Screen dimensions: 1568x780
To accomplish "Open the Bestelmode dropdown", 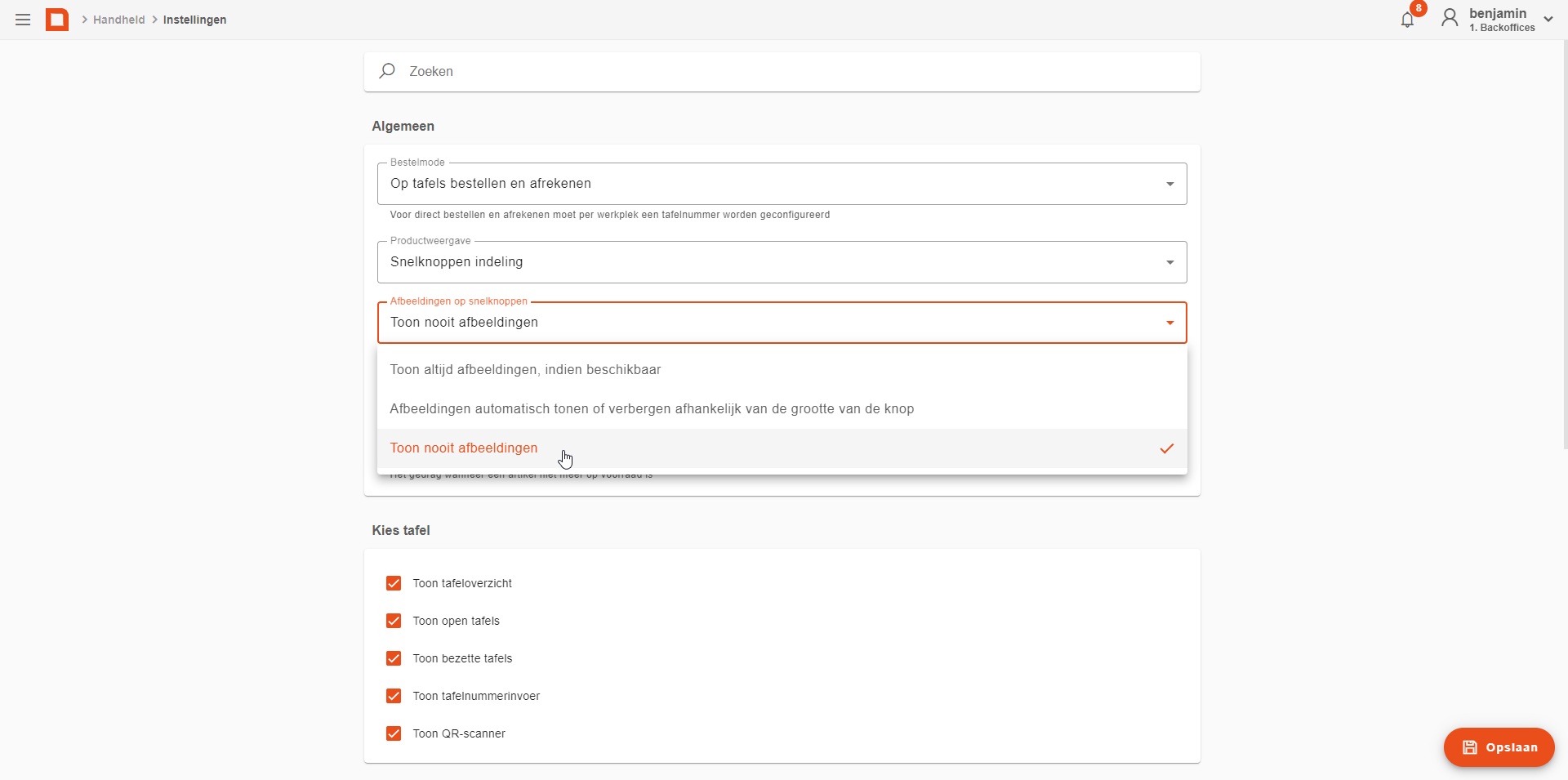I will [782, 184].
